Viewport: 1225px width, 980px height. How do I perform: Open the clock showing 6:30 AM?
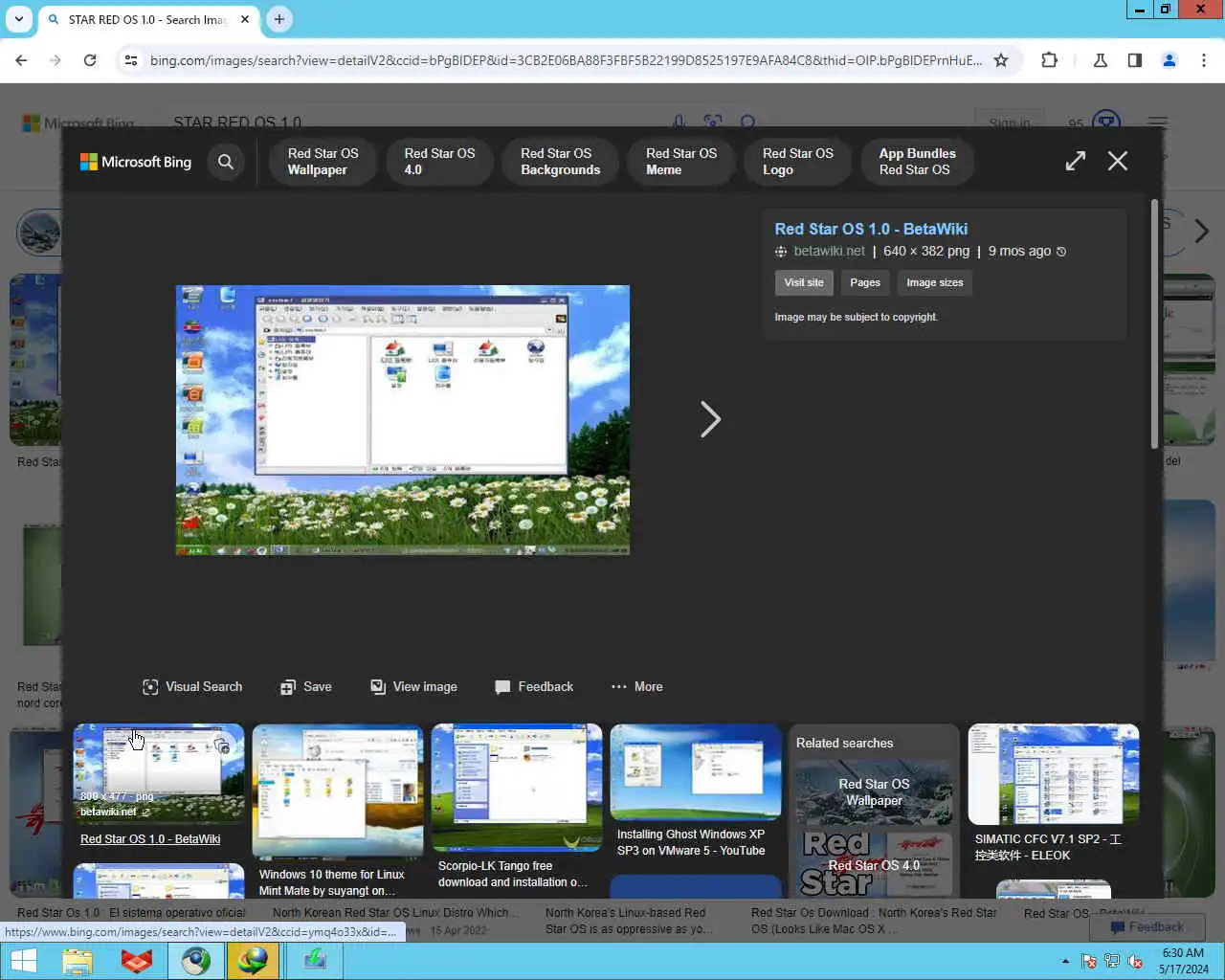pos(1183,961)
